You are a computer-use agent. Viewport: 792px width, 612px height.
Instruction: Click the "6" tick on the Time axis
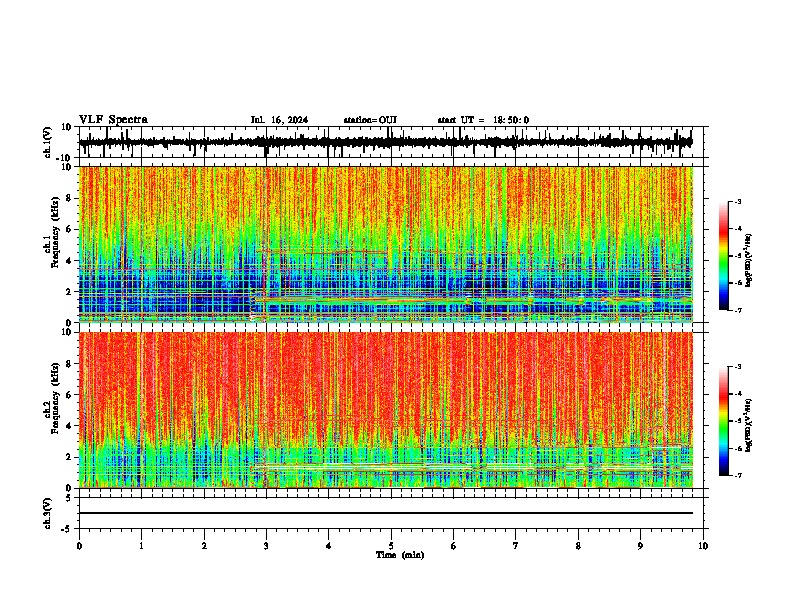(454, 546)
